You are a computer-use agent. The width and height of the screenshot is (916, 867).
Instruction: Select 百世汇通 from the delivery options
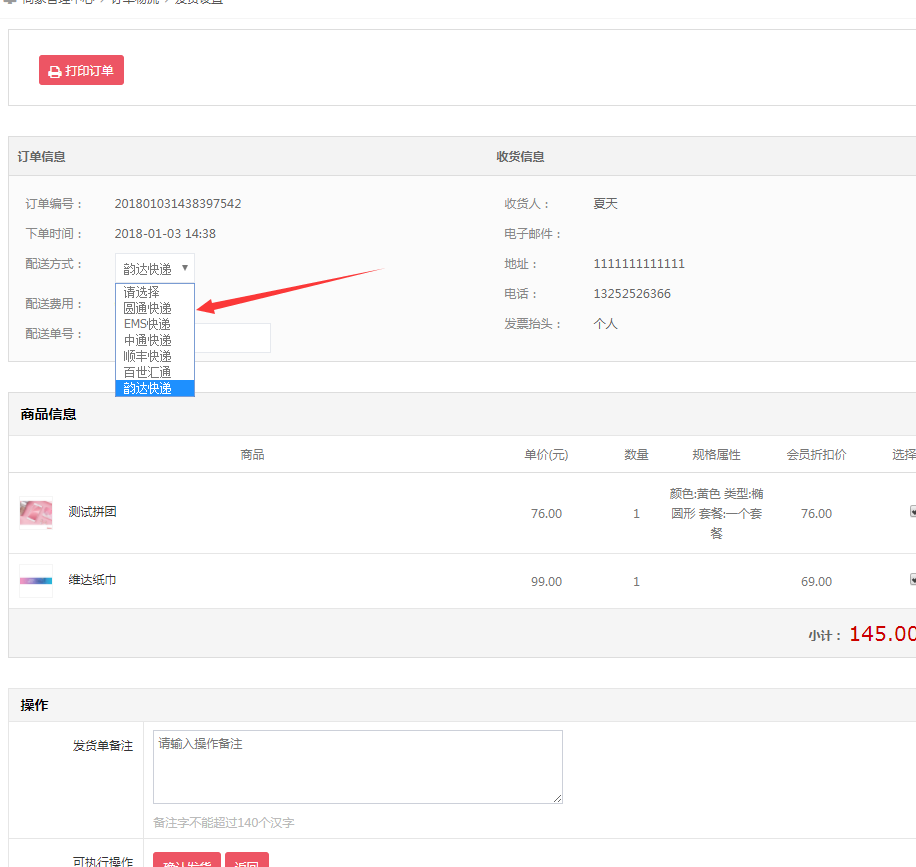click(x=147, y=372)
